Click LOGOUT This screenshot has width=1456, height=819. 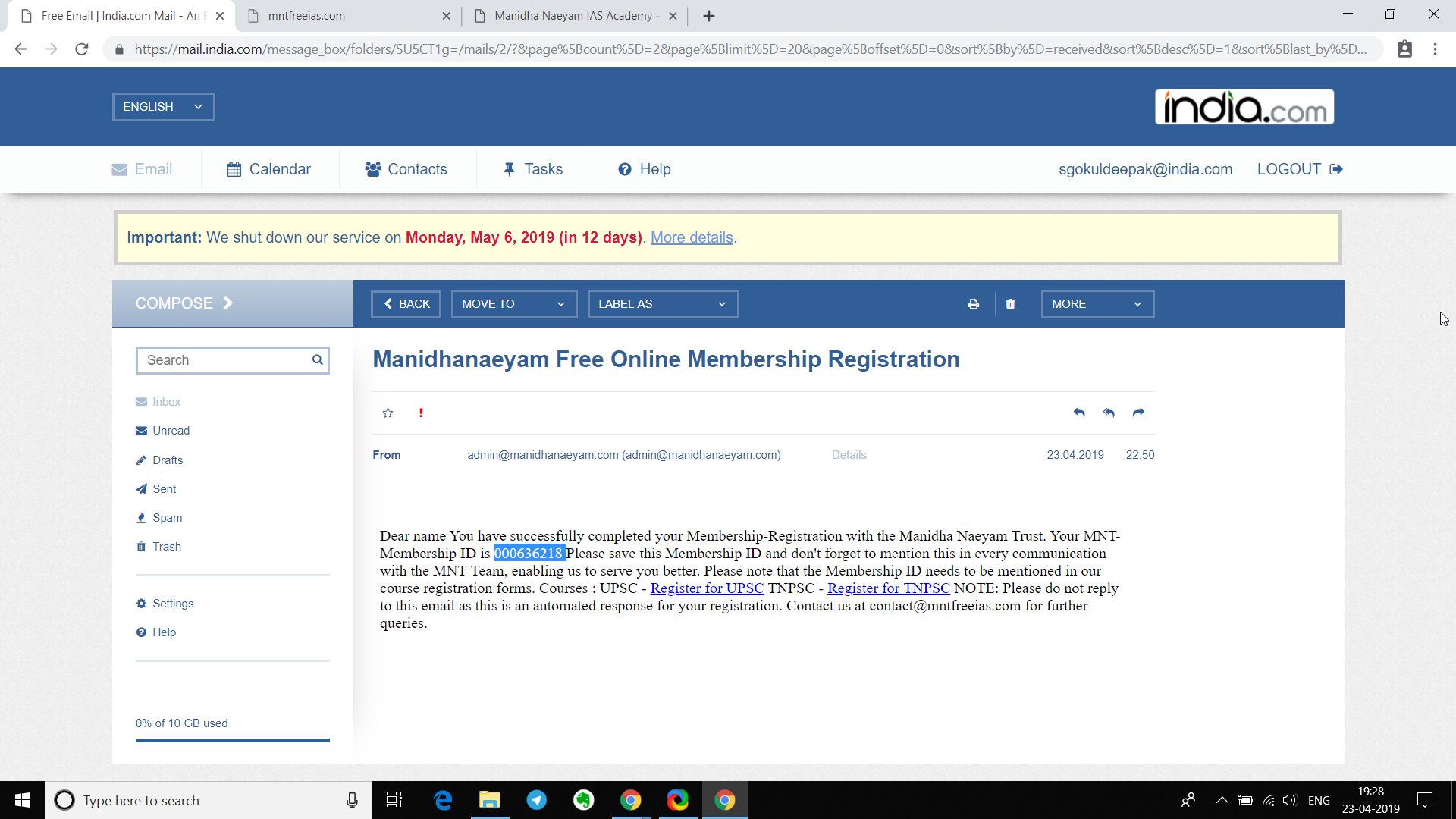tap(1300, 169)
